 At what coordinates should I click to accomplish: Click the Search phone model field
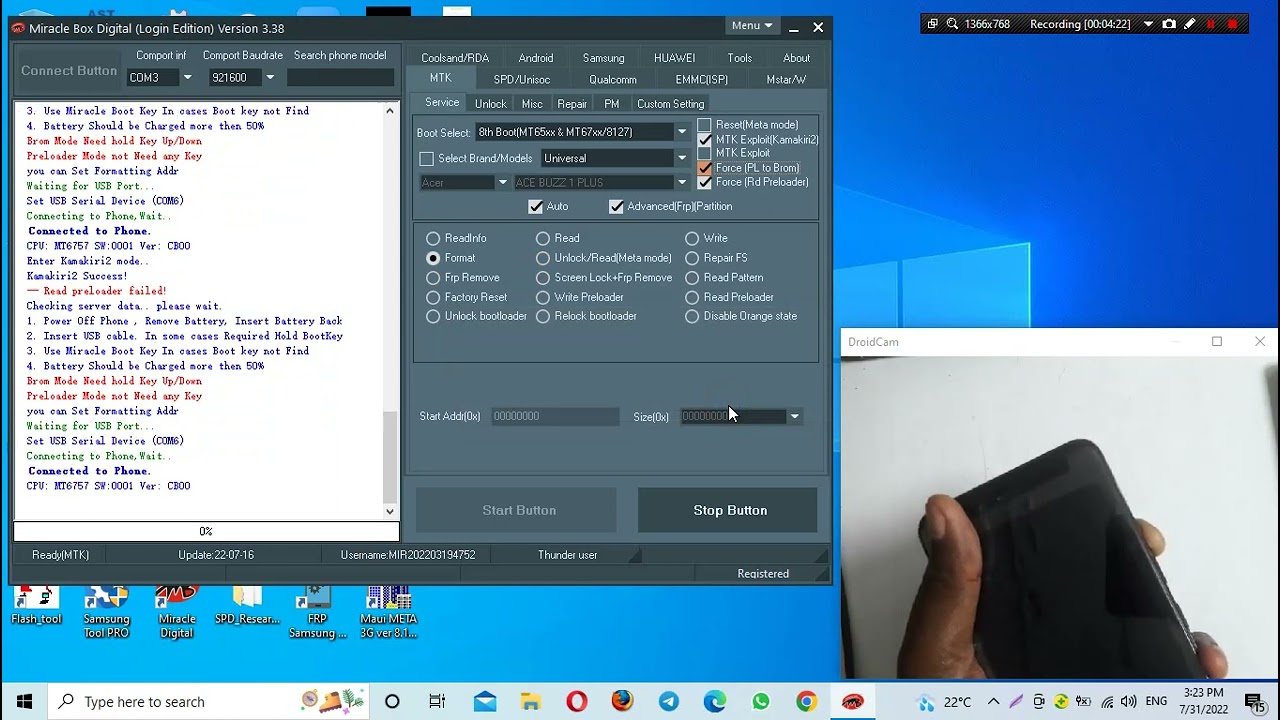(x=340, y=77)
